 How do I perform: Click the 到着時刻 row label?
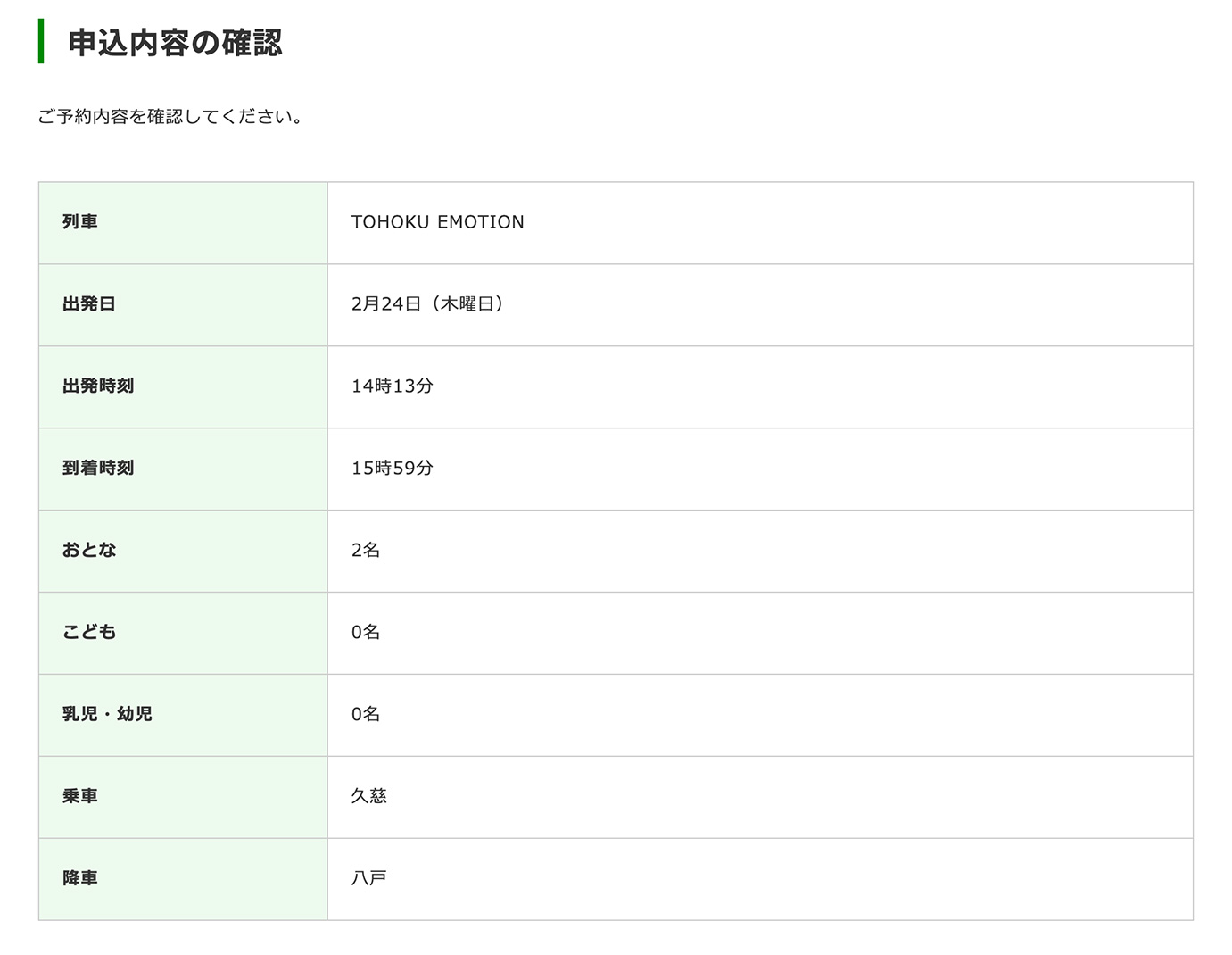[x=98, y=469]
